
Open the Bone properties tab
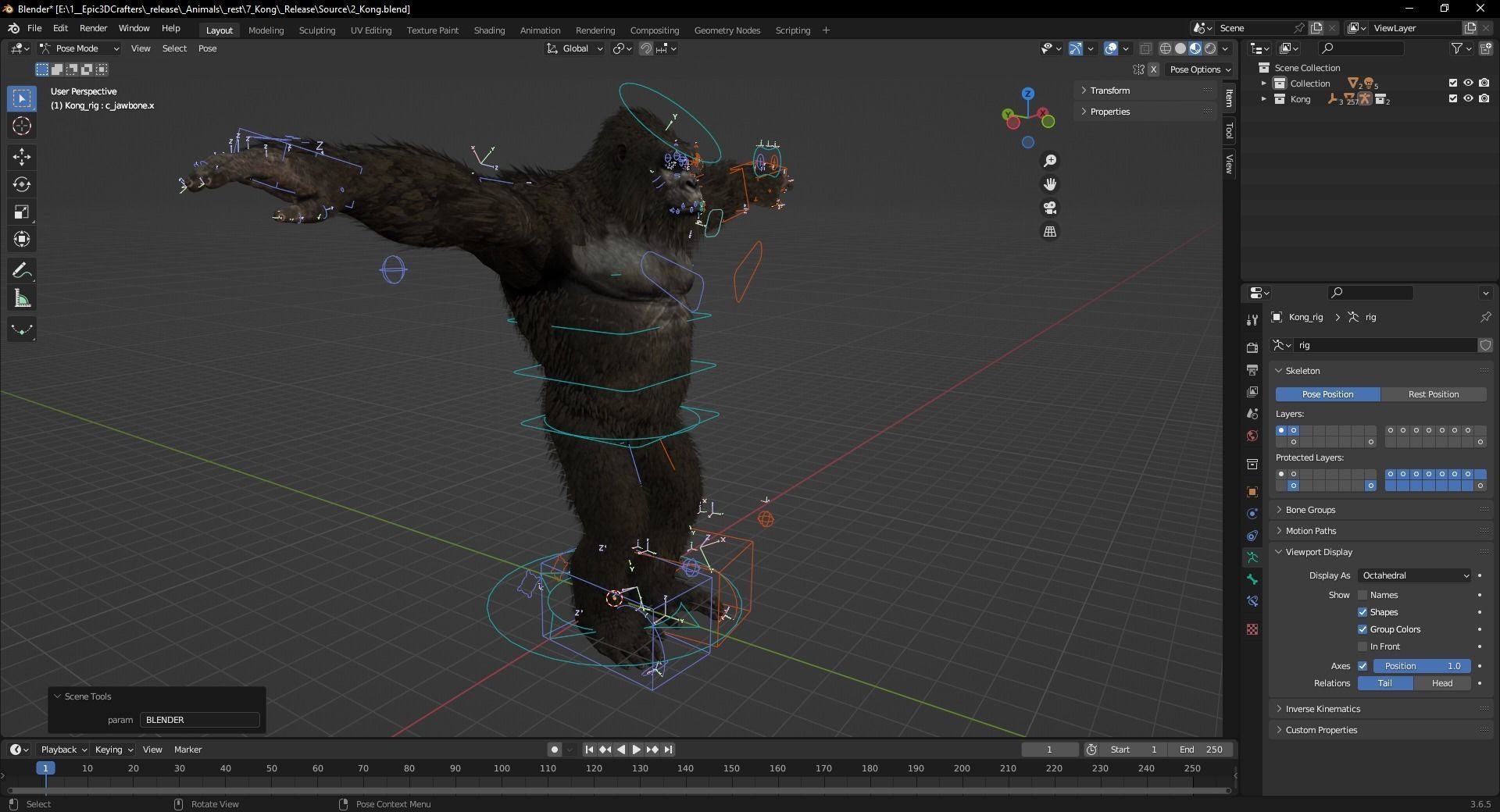tap(1252, 579)
